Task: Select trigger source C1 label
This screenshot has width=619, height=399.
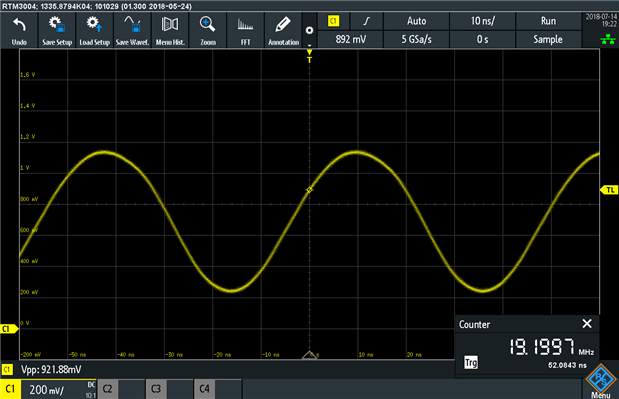Action: [x=334, y=21]
